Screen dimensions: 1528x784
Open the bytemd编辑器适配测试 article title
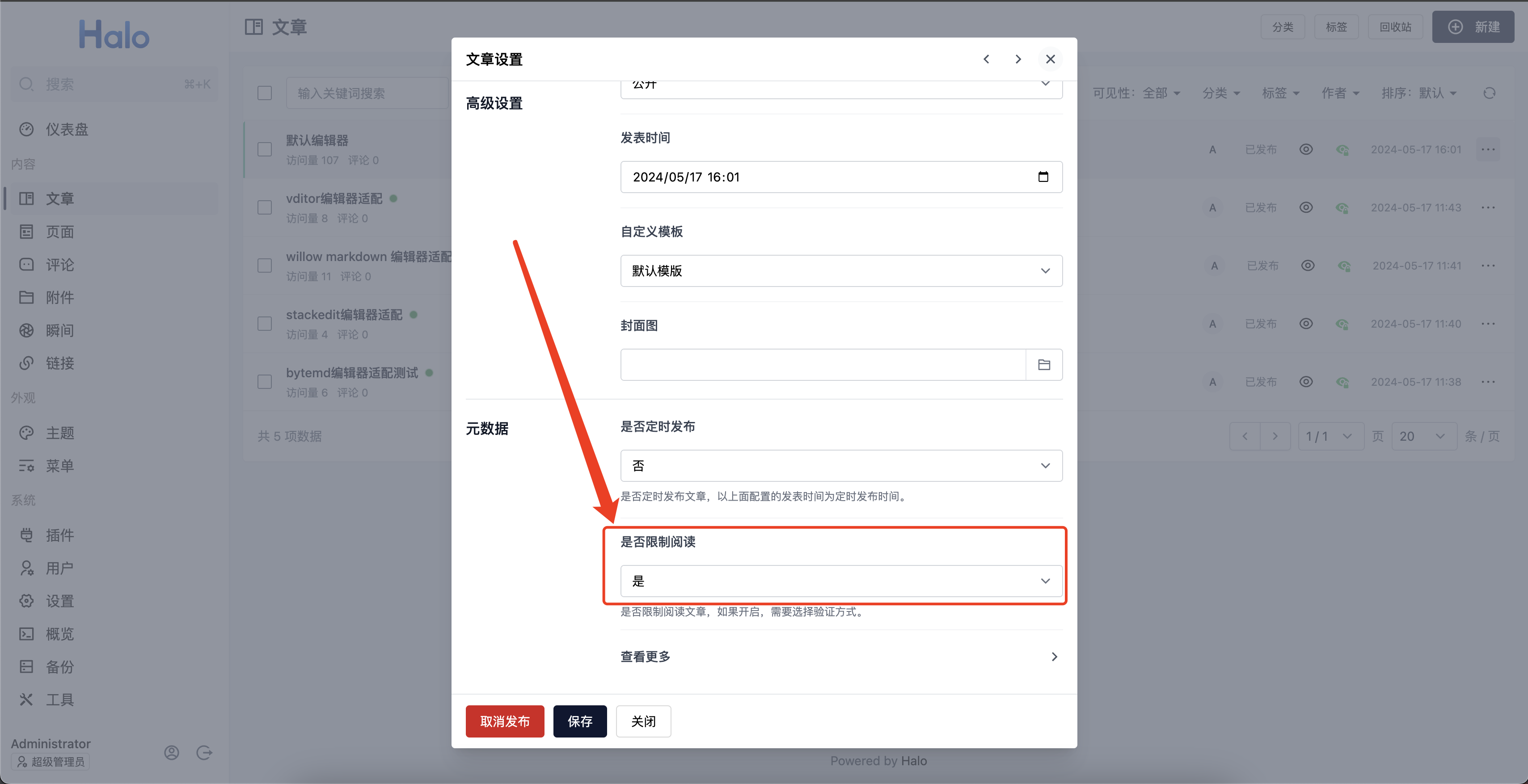tap(352, 373)
